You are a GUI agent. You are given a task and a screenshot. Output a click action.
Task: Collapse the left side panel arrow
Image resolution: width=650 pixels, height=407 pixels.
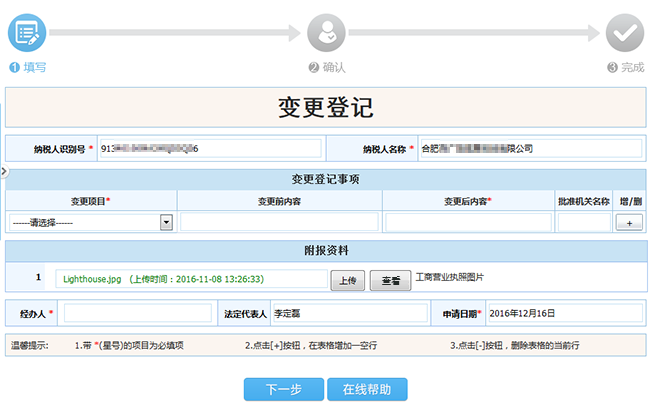pos(3,172)
